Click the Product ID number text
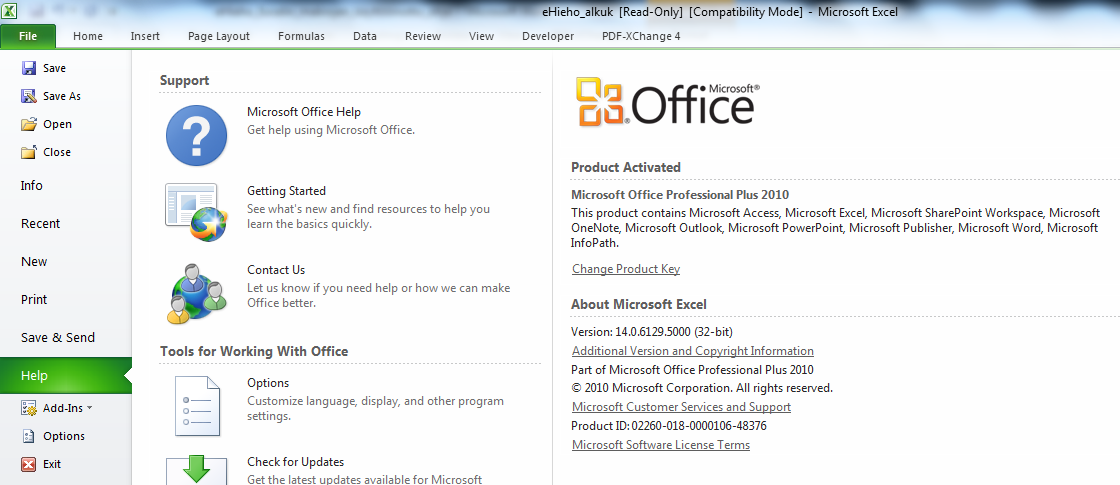 [699, 426]
